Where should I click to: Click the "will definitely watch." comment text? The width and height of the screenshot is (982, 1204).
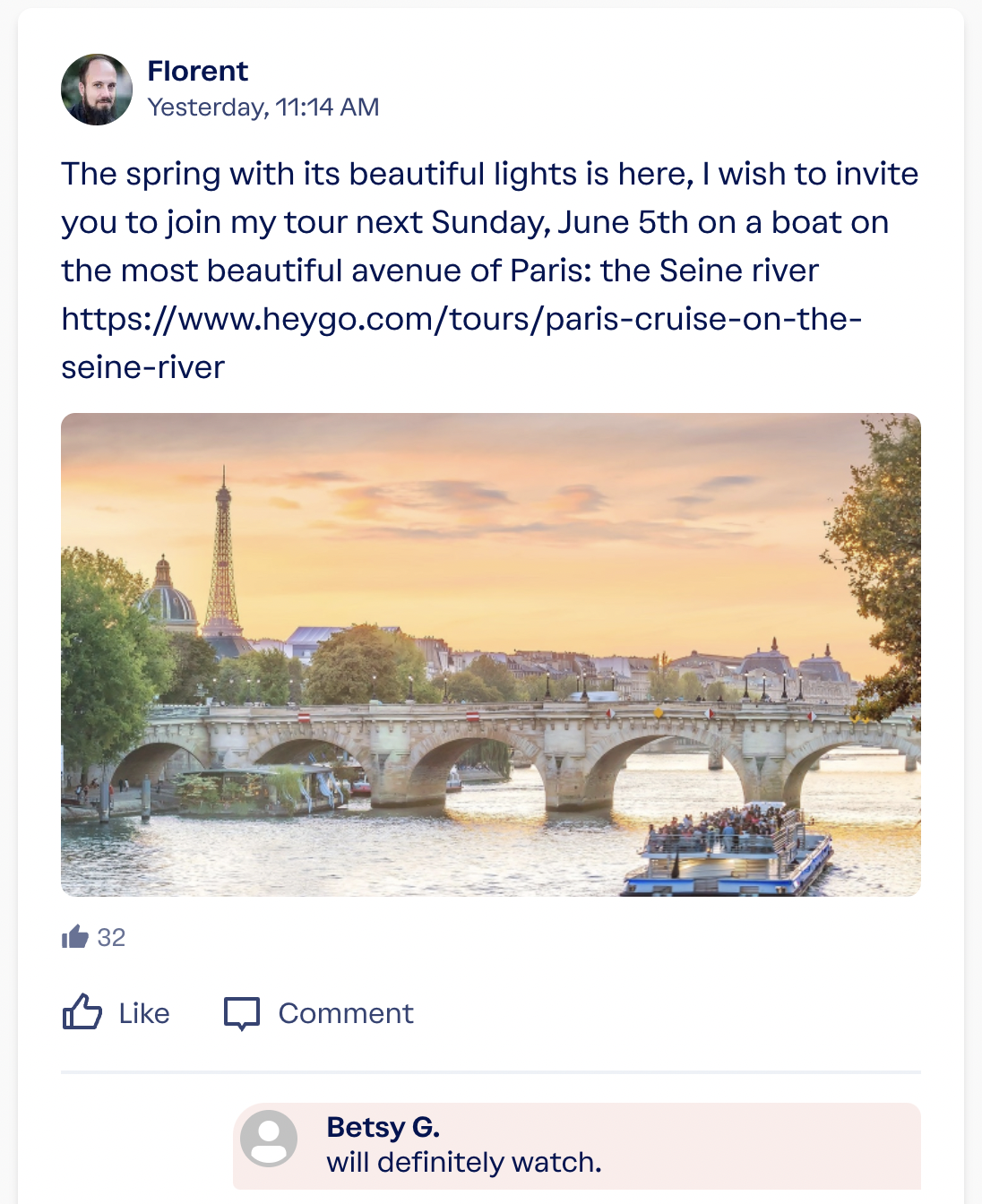pos(463,1163)
